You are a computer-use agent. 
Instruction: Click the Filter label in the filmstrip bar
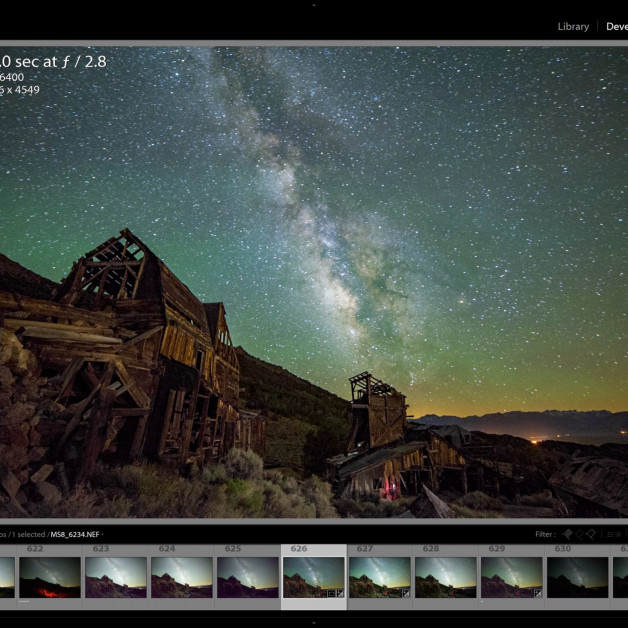coord(544,534)
